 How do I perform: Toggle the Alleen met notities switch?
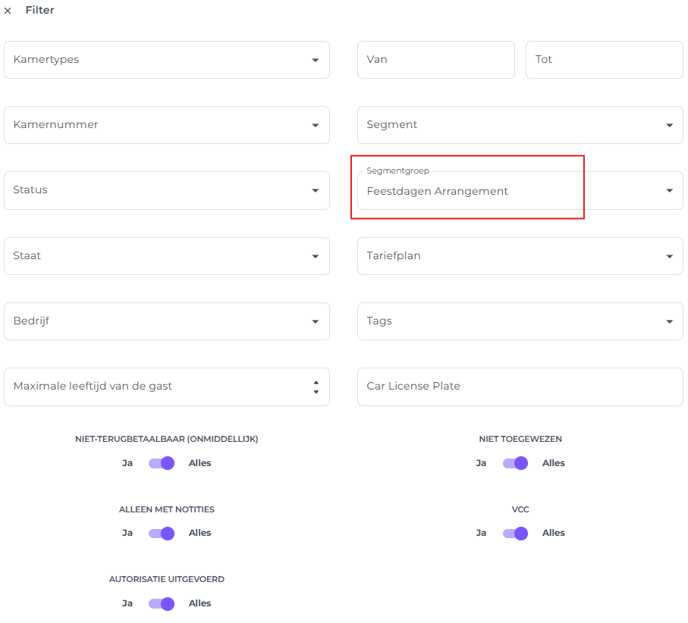click(161, 533)
